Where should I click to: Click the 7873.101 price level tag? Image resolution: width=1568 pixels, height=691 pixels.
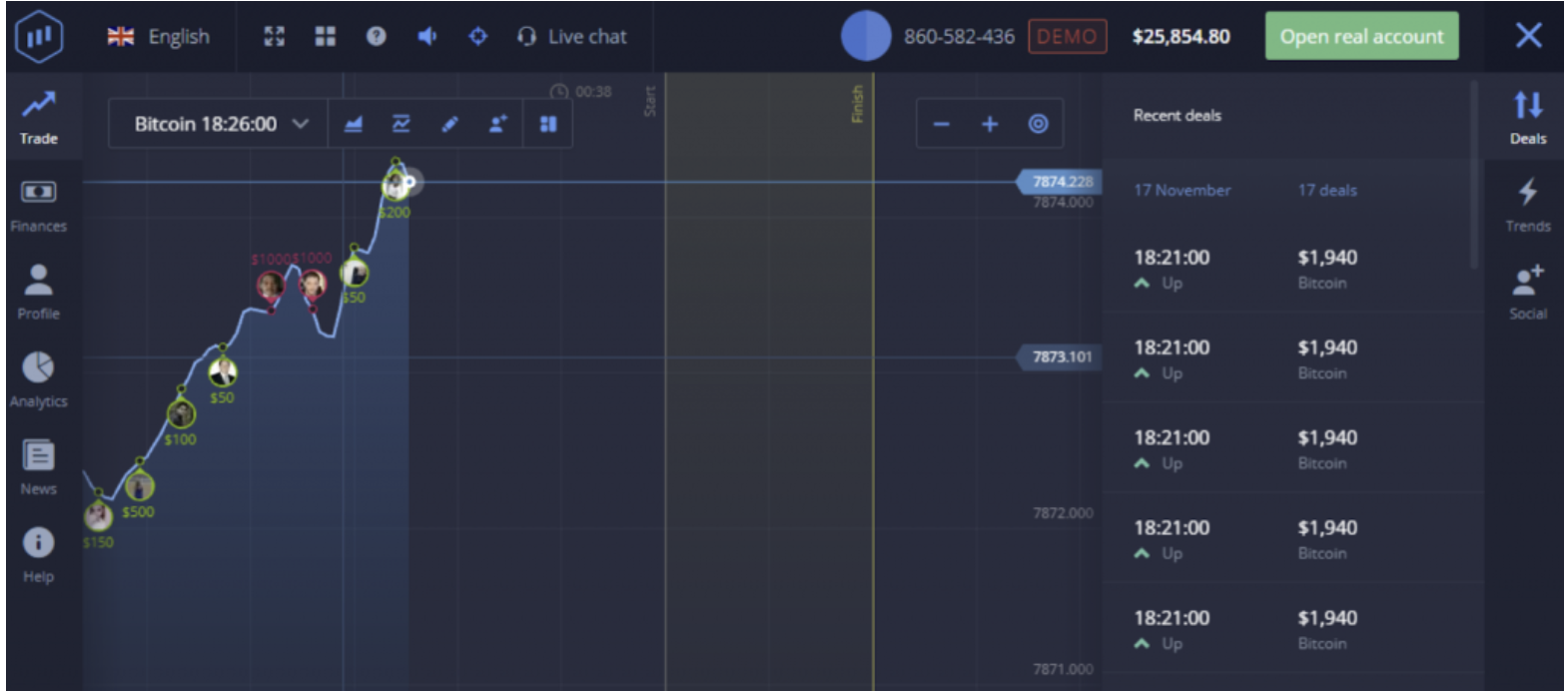[1060, 356]
